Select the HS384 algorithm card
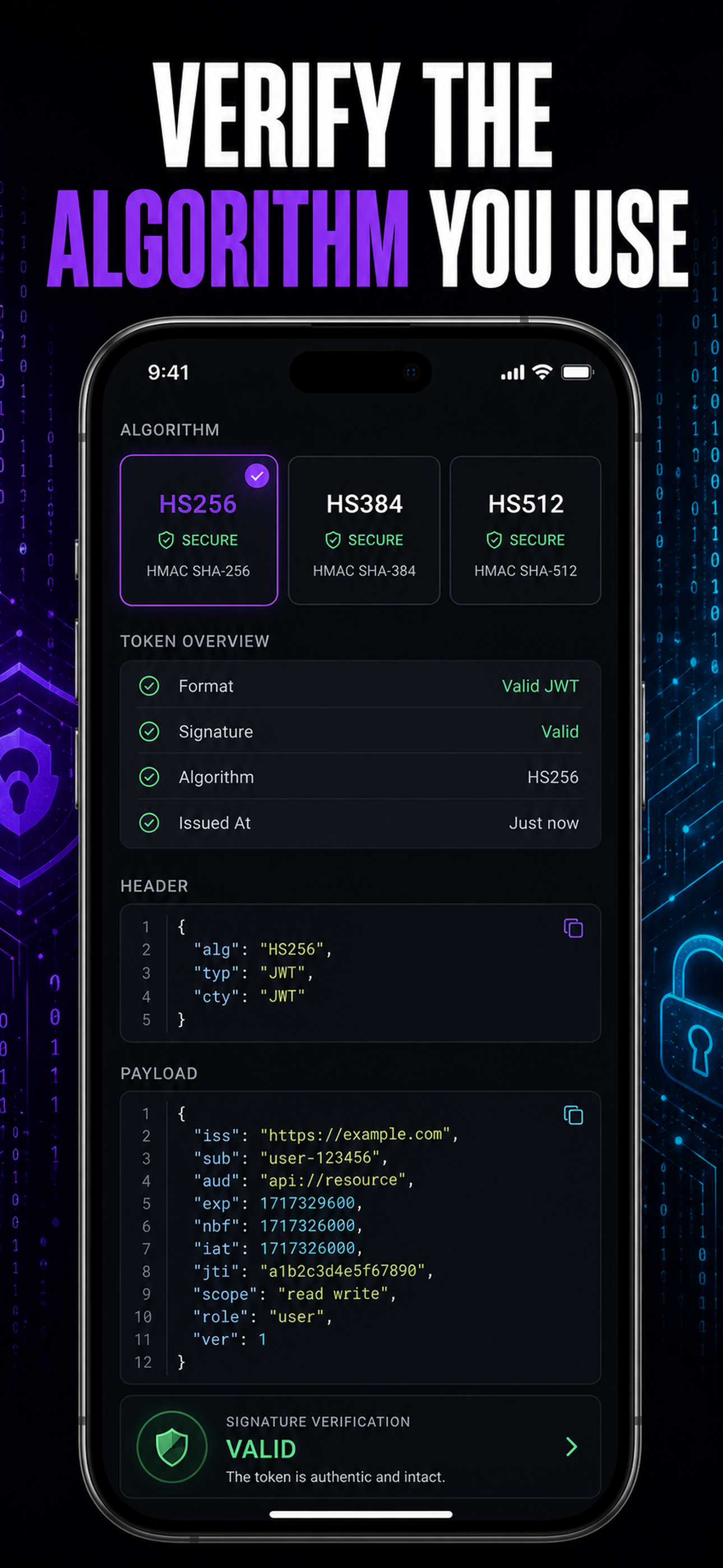This screenshot has height=1568, width=723. pos(364,530)
